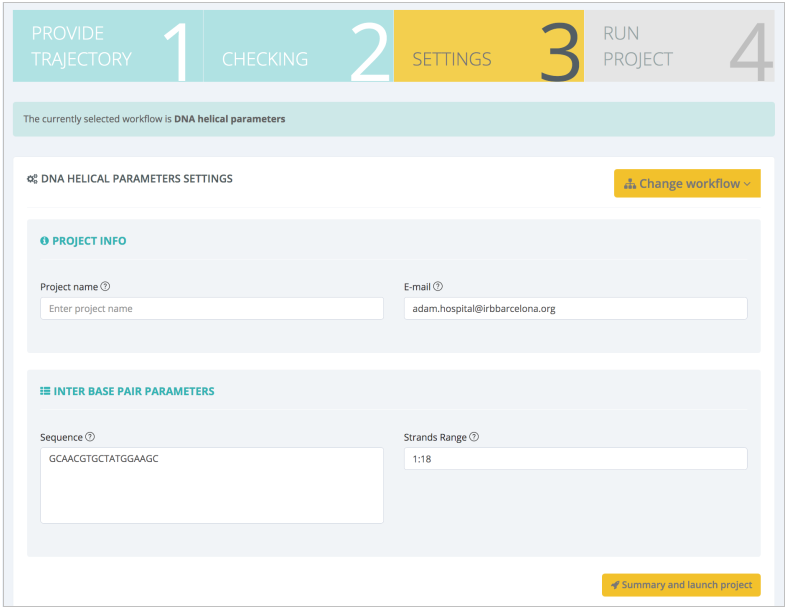789x609 pixels.
Task: Go to step 1 Provide Trajectory
Action: coord(107,47)
